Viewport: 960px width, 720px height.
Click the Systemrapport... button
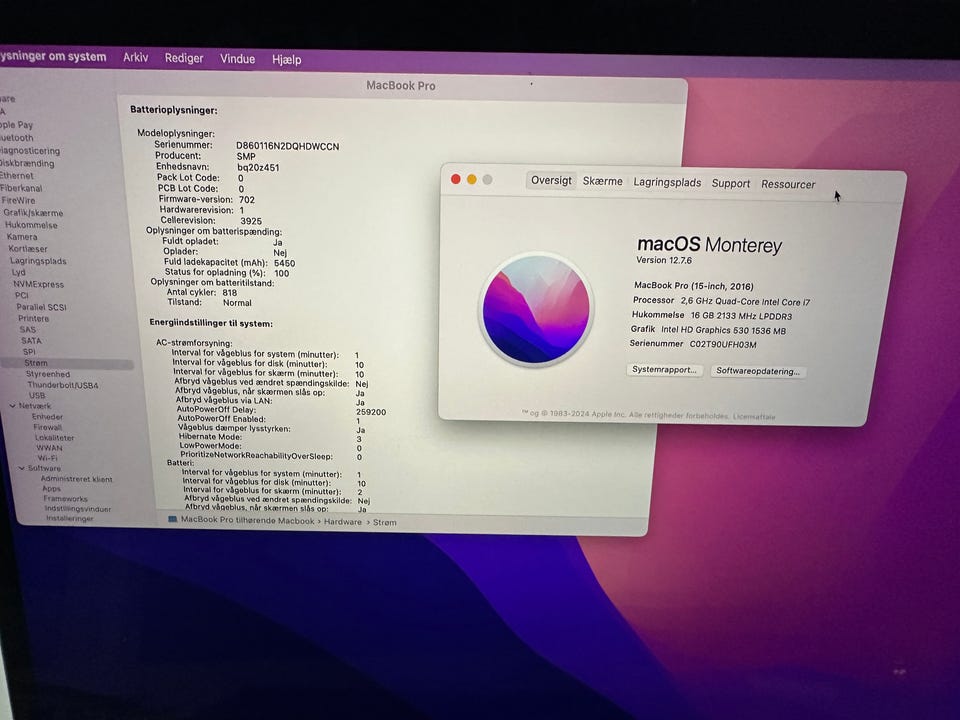664,370
